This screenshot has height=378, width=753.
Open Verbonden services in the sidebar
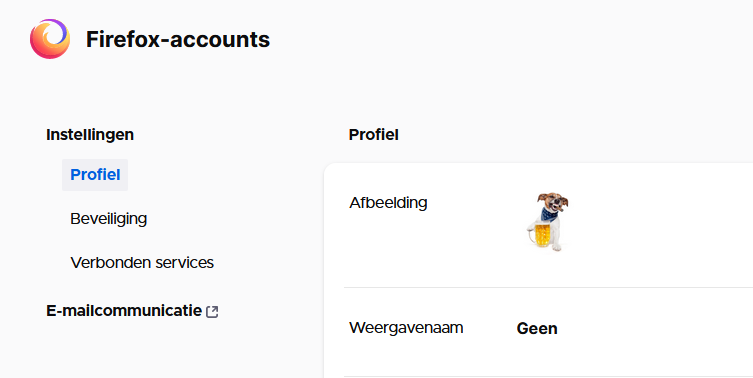[142, 263]
